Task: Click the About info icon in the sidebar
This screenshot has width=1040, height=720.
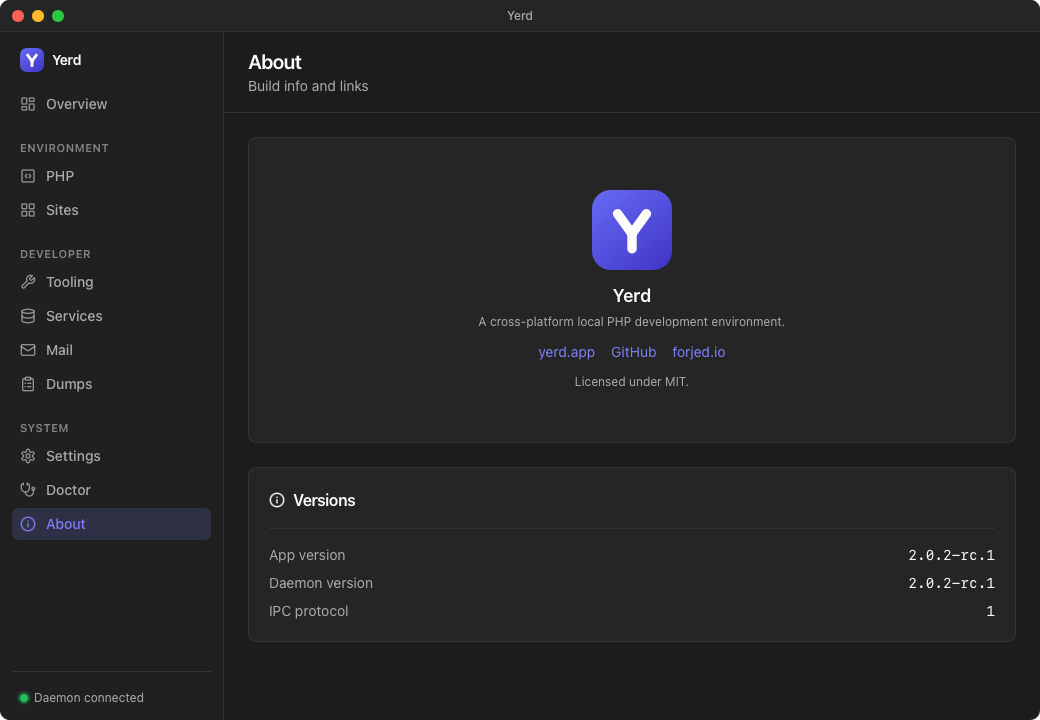Action: point(28,524)
